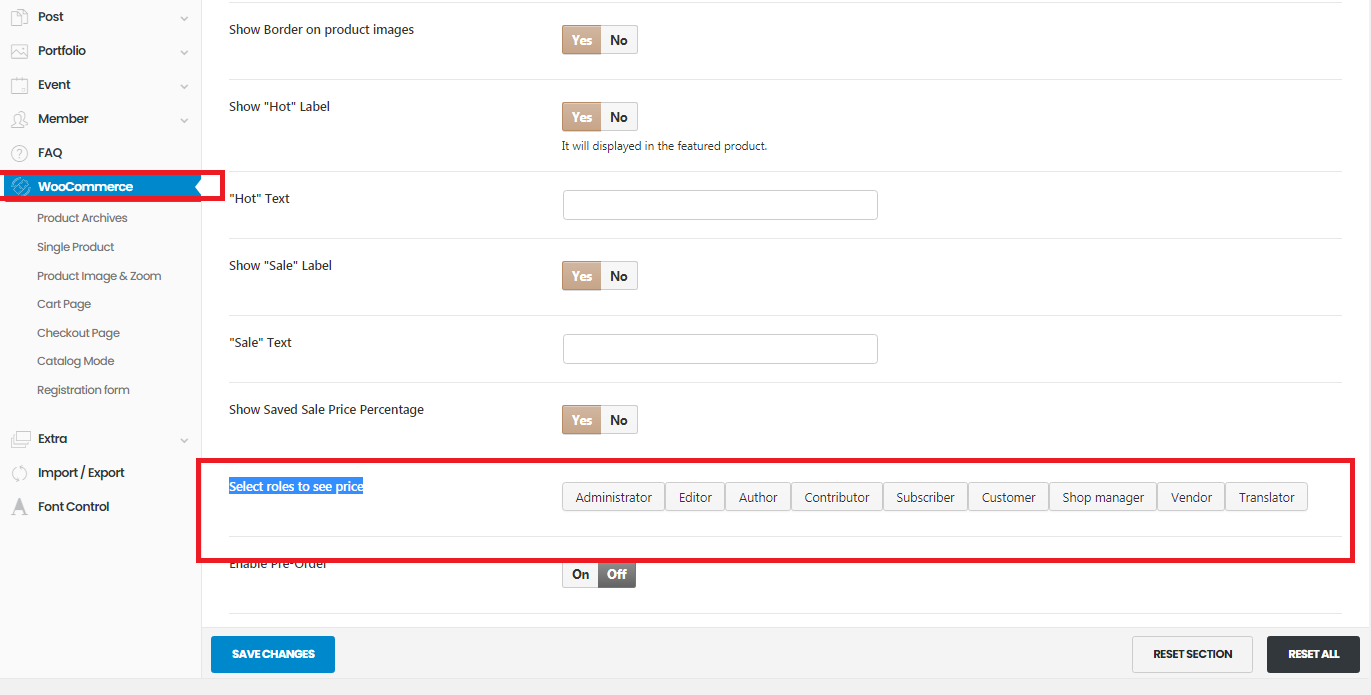The image size is (1371, 695).
Task: Click the Import / Export refresh icon
Action: [19, 473]
